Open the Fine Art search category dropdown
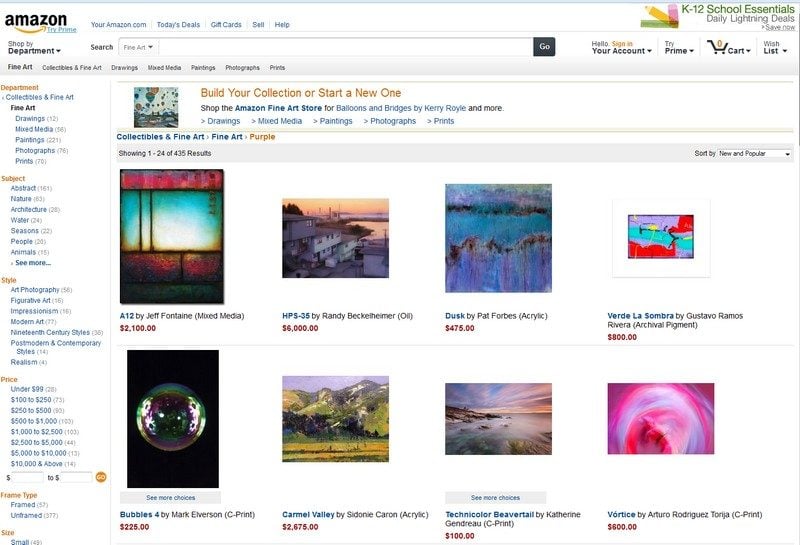This screenshot has width=800, height=545. point(138,47)
